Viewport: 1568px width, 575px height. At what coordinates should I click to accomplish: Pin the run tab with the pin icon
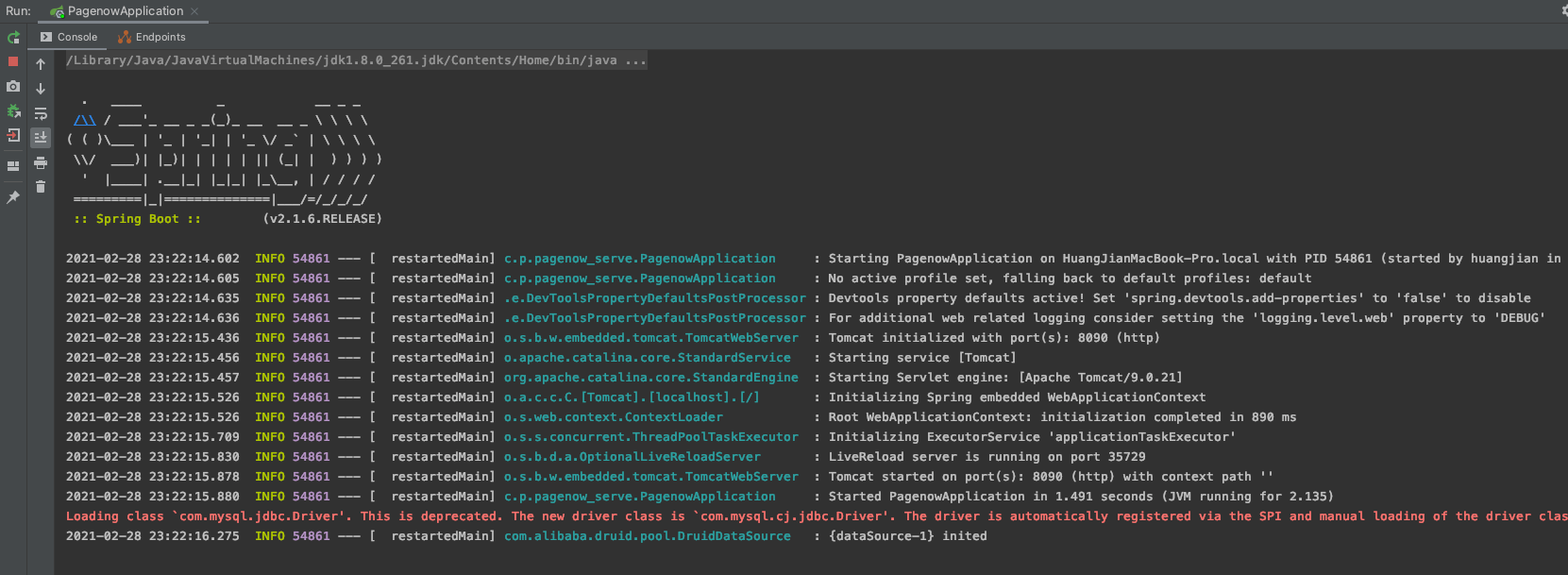pos(13,197)
